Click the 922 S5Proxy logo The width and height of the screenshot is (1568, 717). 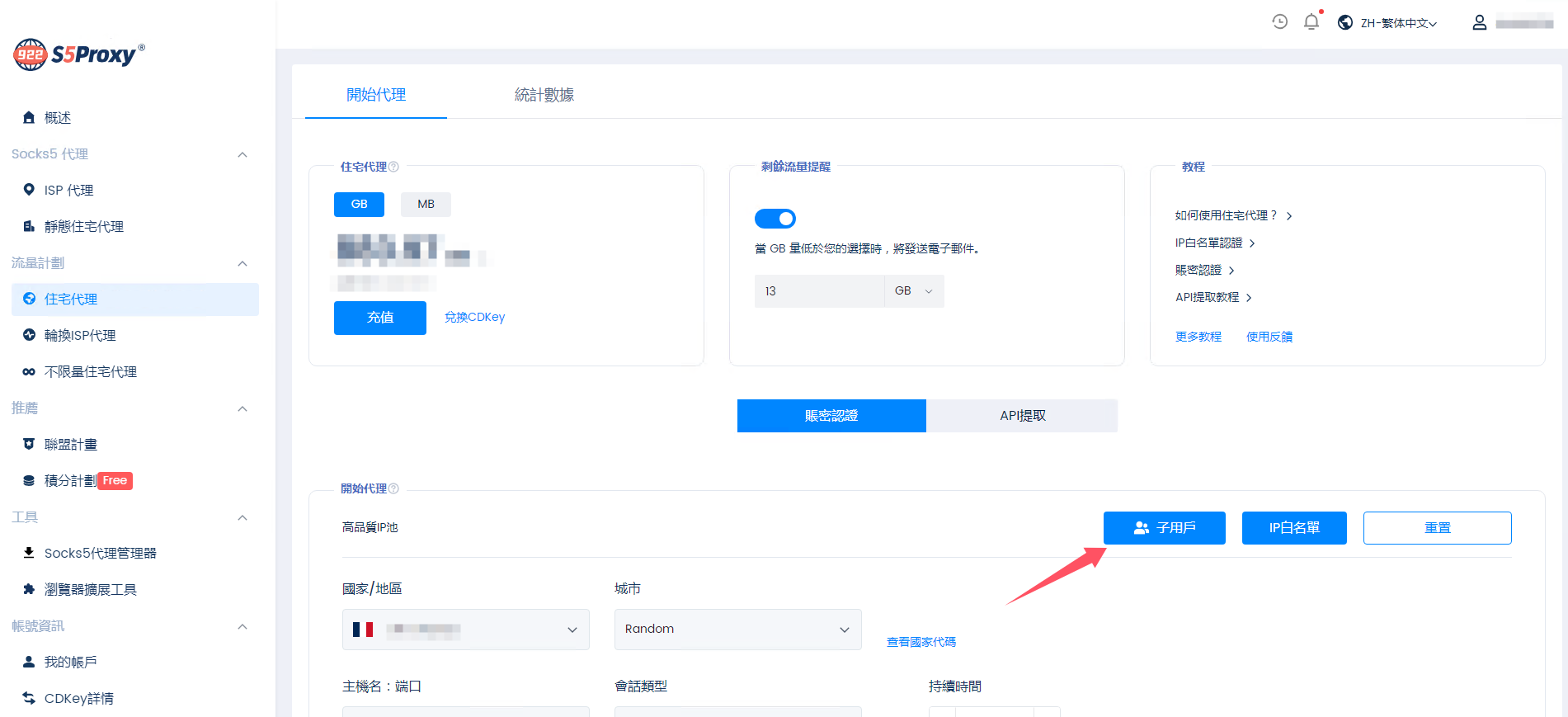tap(79, 54)
